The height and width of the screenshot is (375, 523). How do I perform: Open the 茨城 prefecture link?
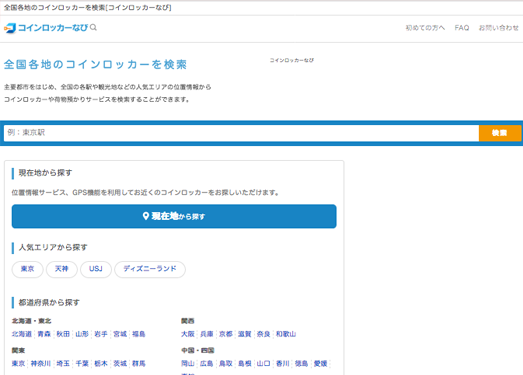[120, 363]
